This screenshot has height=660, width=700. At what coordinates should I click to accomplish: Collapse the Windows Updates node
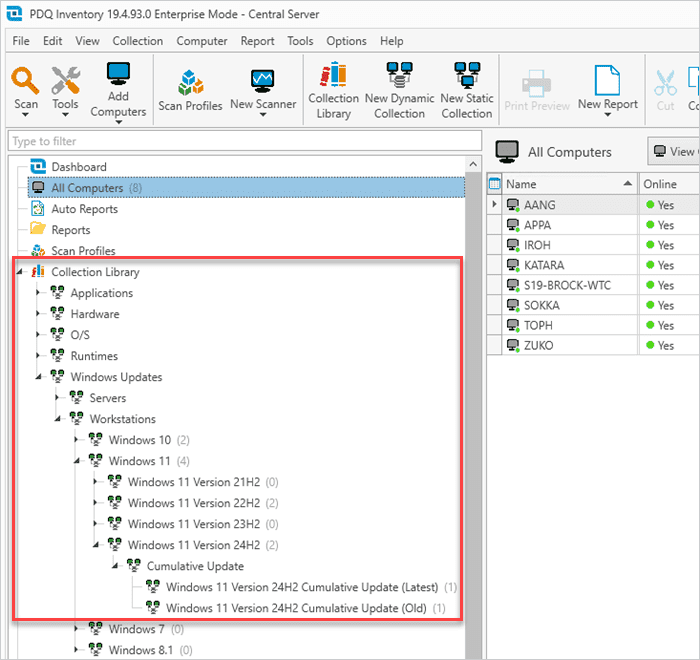(39, 377)
